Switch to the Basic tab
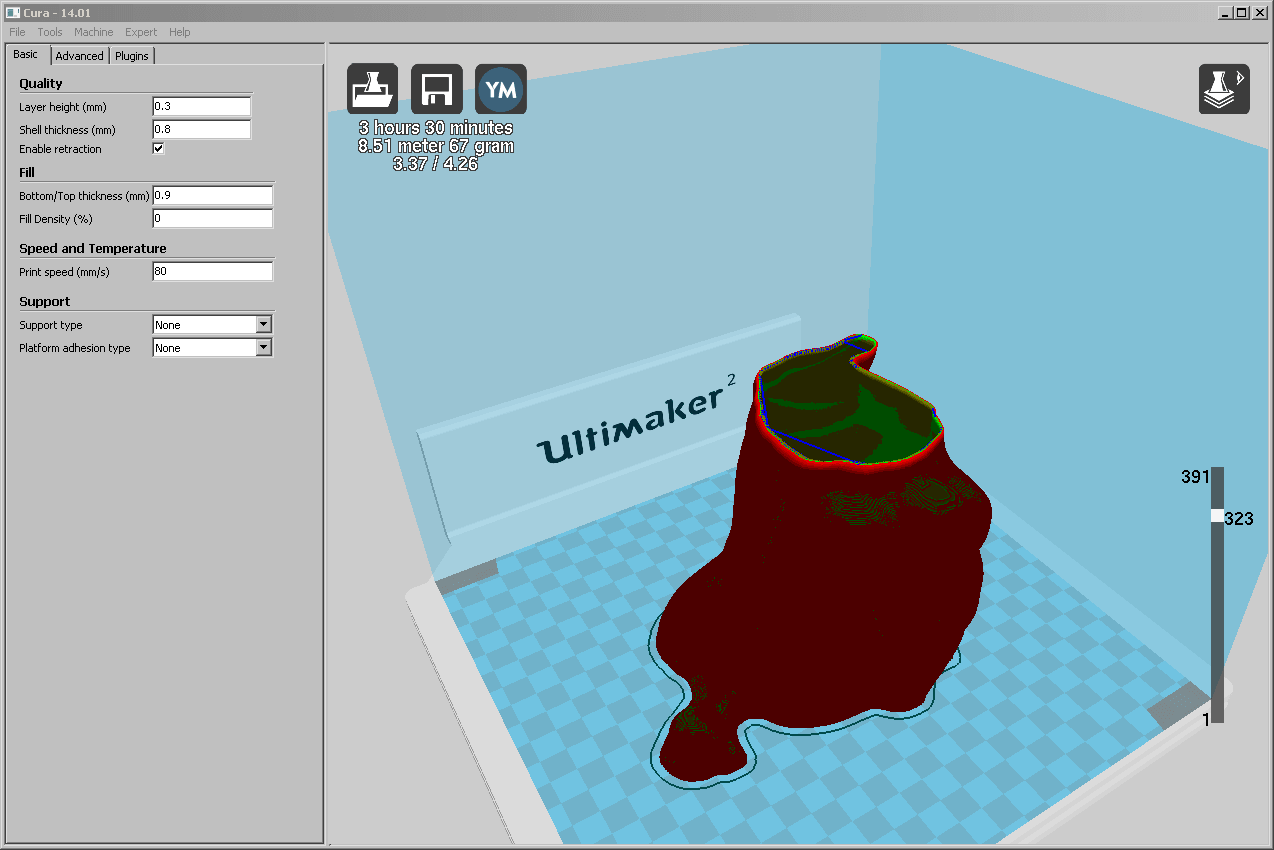This screenshot has width=1274, height=850. coord(26,55)
